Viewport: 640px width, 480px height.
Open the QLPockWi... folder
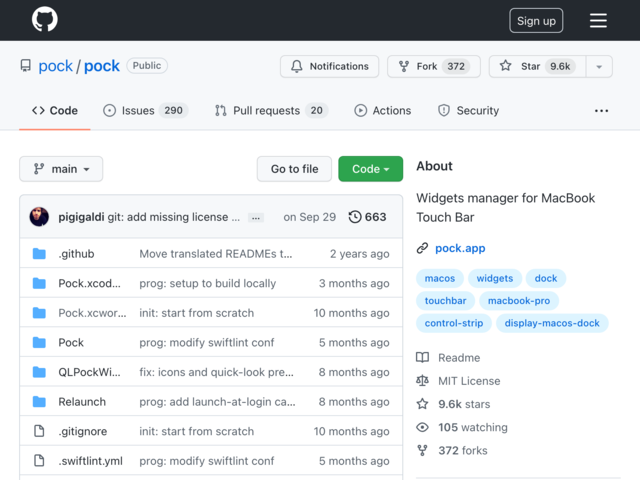89,372
